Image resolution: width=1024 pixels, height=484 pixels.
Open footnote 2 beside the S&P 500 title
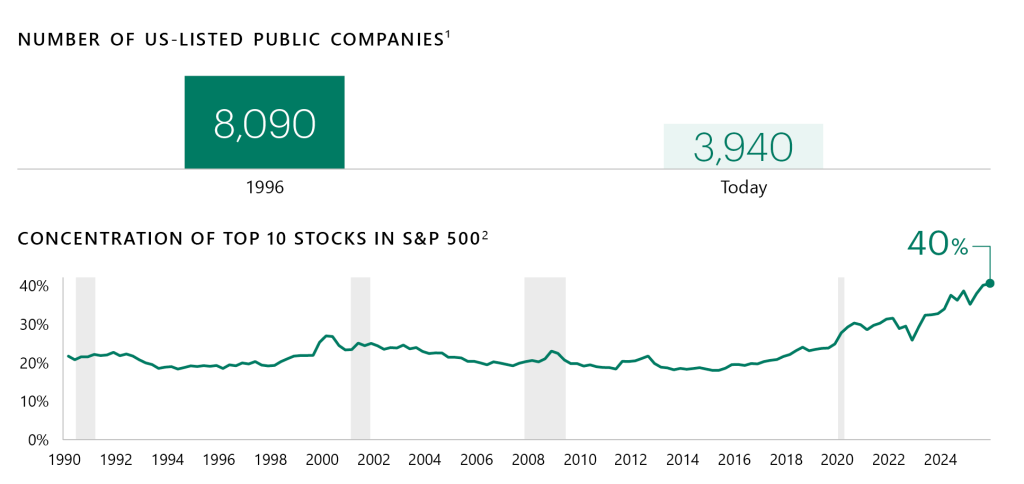pos(485,234)
